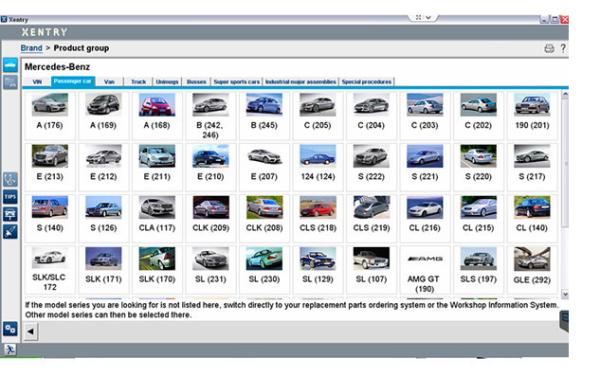The height and width of the screenshot is (376, 600).
Task: Click the AMG GT (190) logo tile
Action: point(425,270)
